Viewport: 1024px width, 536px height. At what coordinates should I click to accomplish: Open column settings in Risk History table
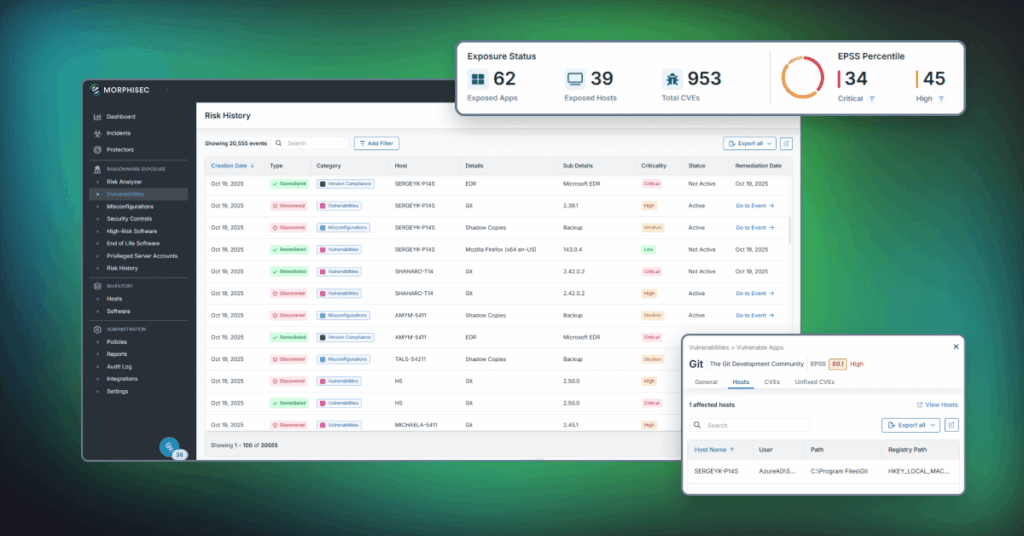786,144
